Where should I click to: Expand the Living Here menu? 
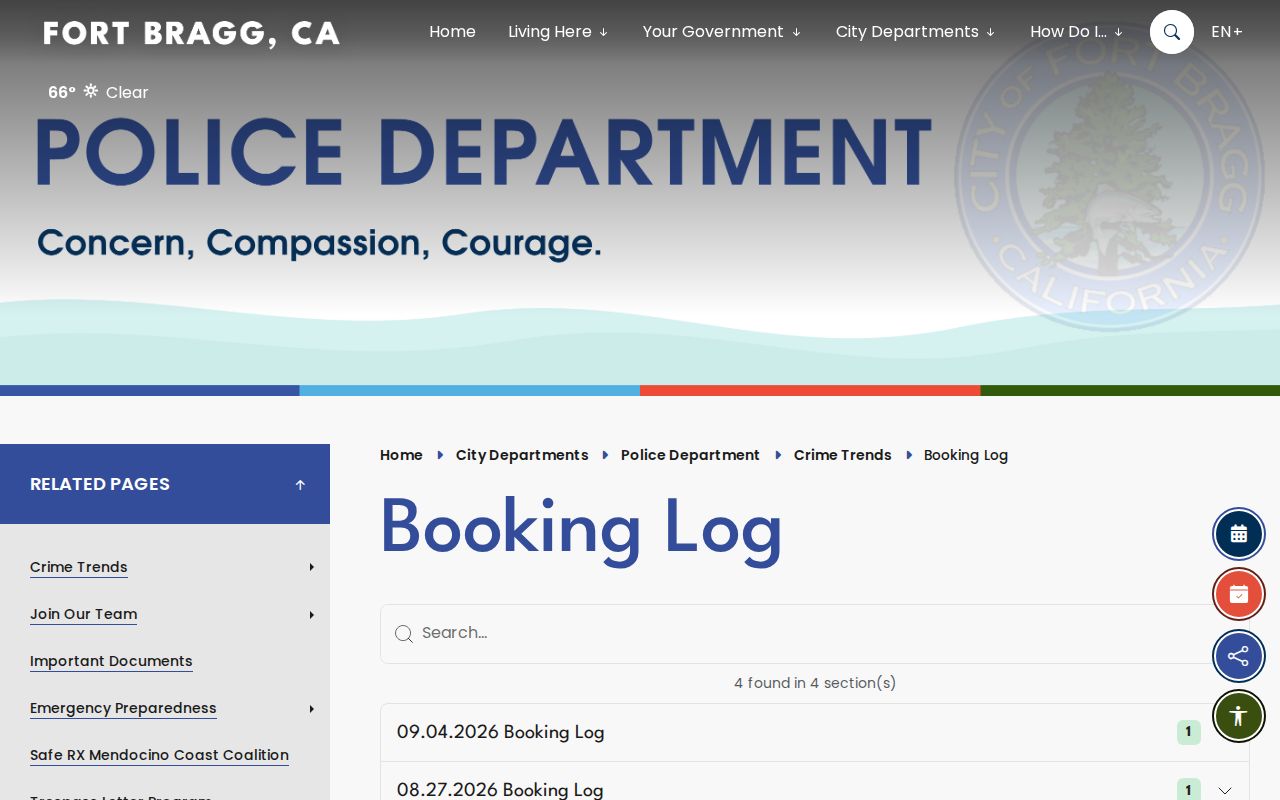tap(558, 32)
